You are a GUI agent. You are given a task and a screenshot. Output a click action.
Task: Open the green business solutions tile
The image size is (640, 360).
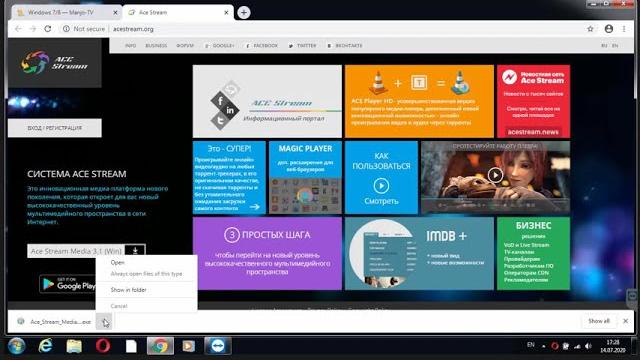533,253
